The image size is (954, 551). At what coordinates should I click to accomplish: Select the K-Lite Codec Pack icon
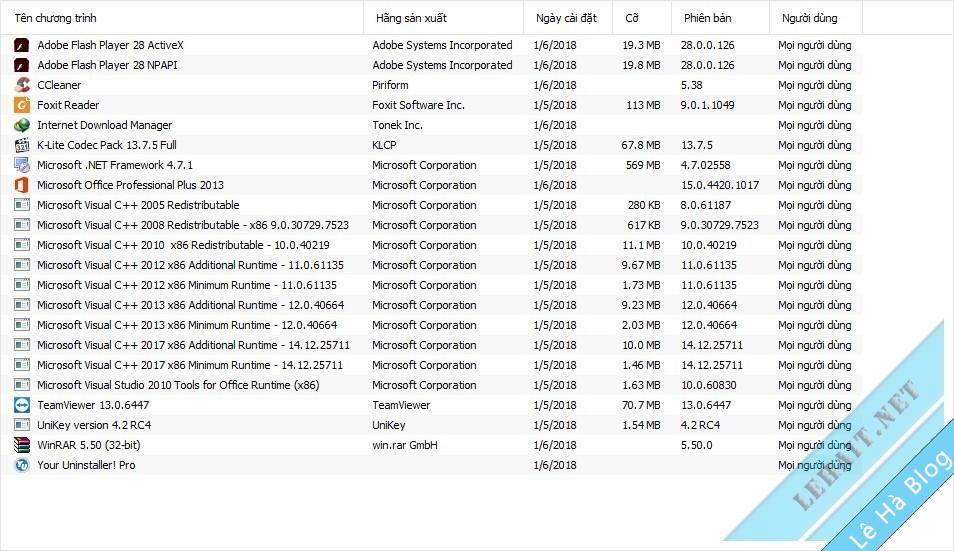(x=22, y=145)
